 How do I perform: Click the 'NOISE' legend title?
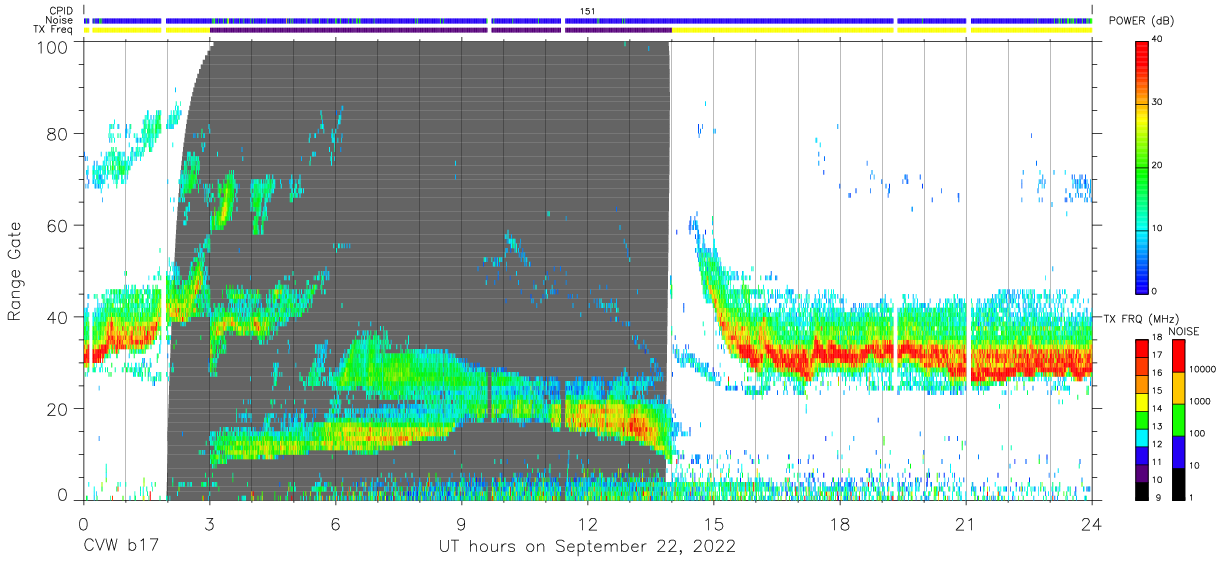click(1183, 331)
